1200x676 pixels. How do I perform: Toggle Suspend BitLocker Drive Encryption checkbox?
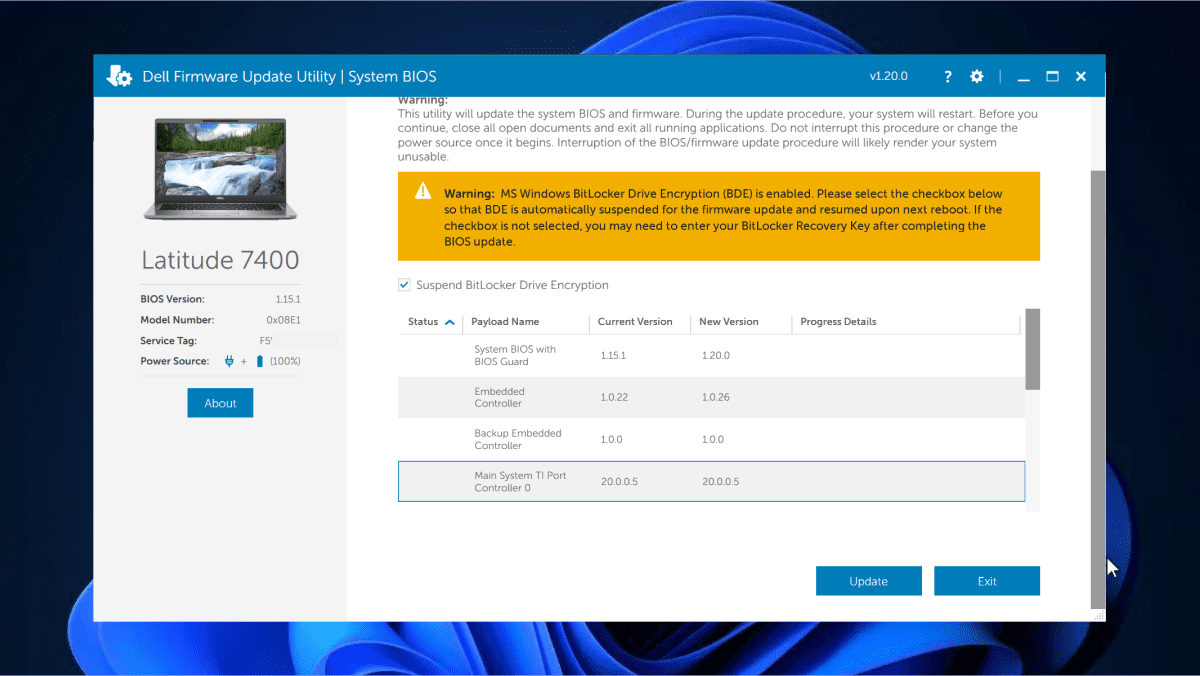(404, 285)
